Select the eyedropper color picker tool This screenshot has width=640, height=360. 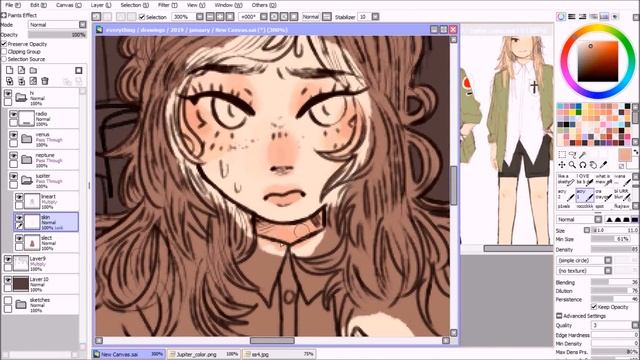click(x=604, y=165)
